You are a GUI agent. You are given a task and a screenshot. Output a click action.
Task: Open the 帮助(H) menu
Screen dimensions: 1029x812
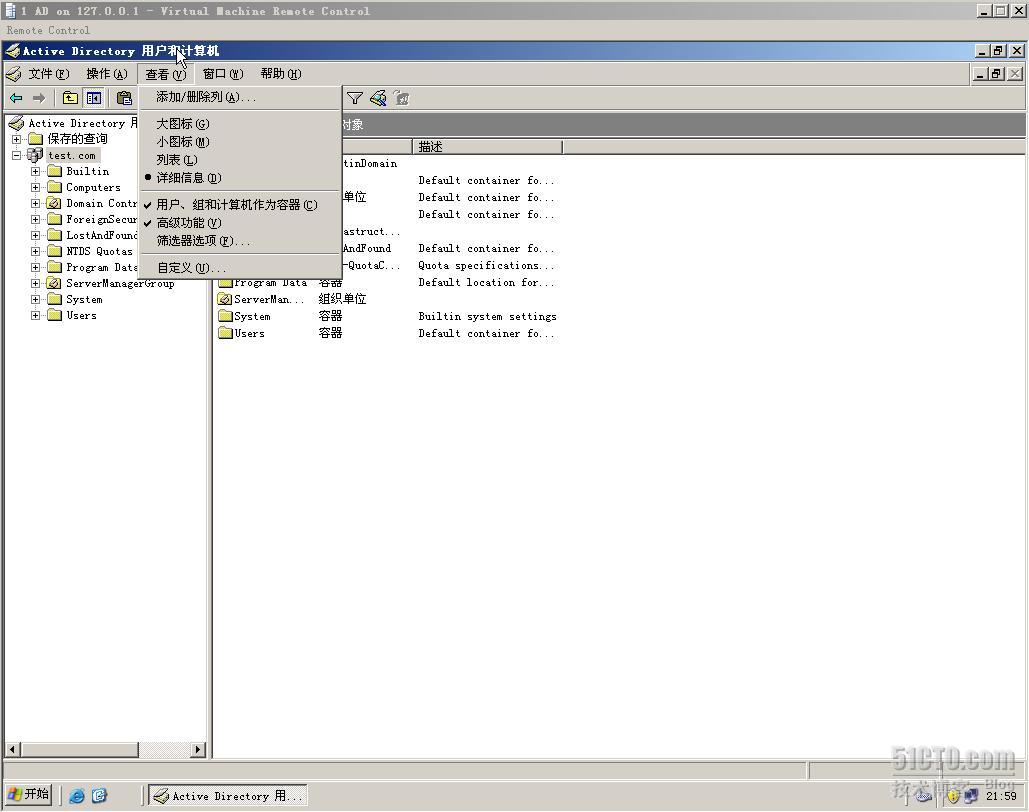[281, 74]
